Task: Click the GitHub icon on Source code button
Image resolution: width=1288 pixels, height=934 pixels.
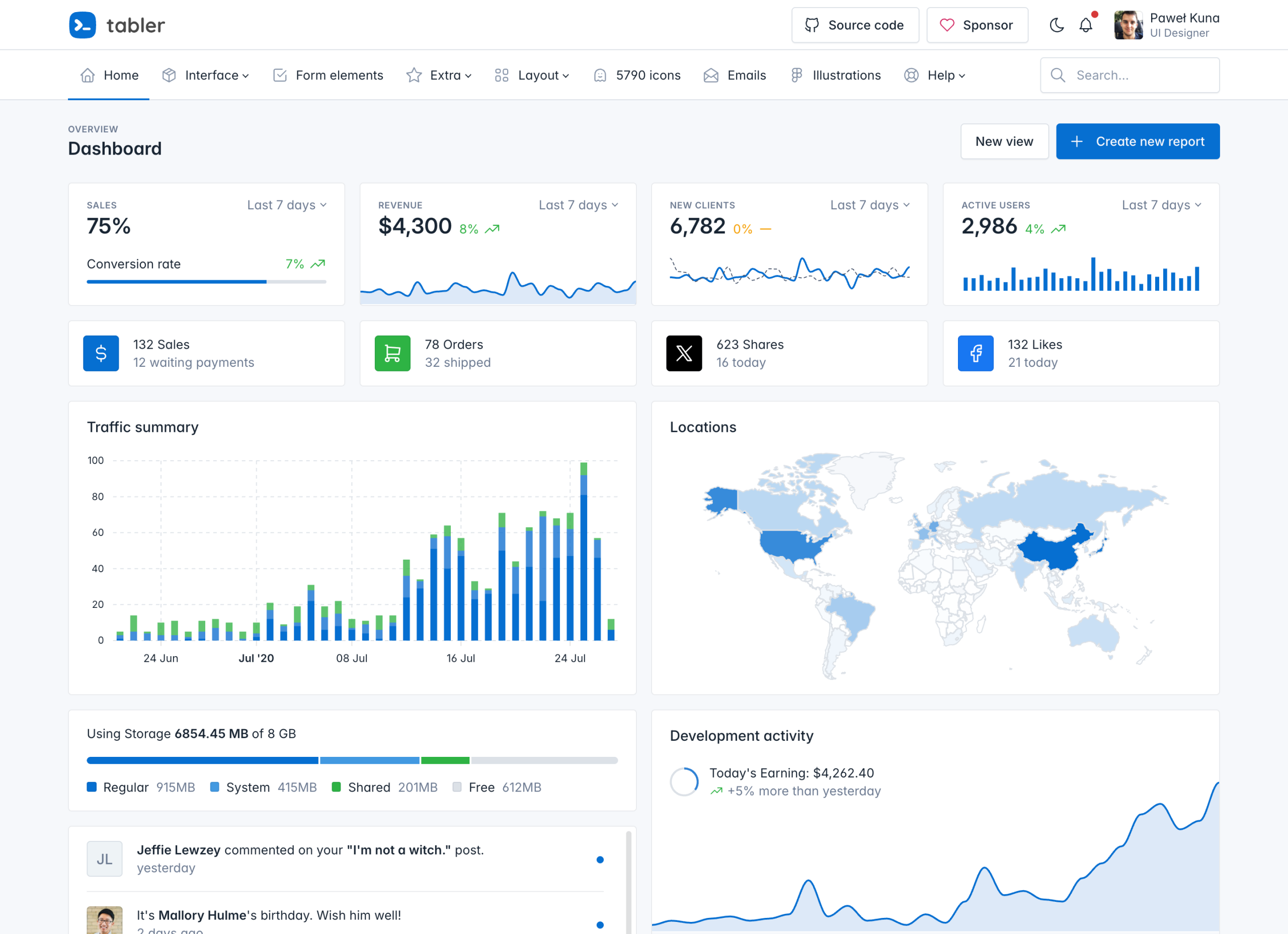Action: (x=812, y=25)
